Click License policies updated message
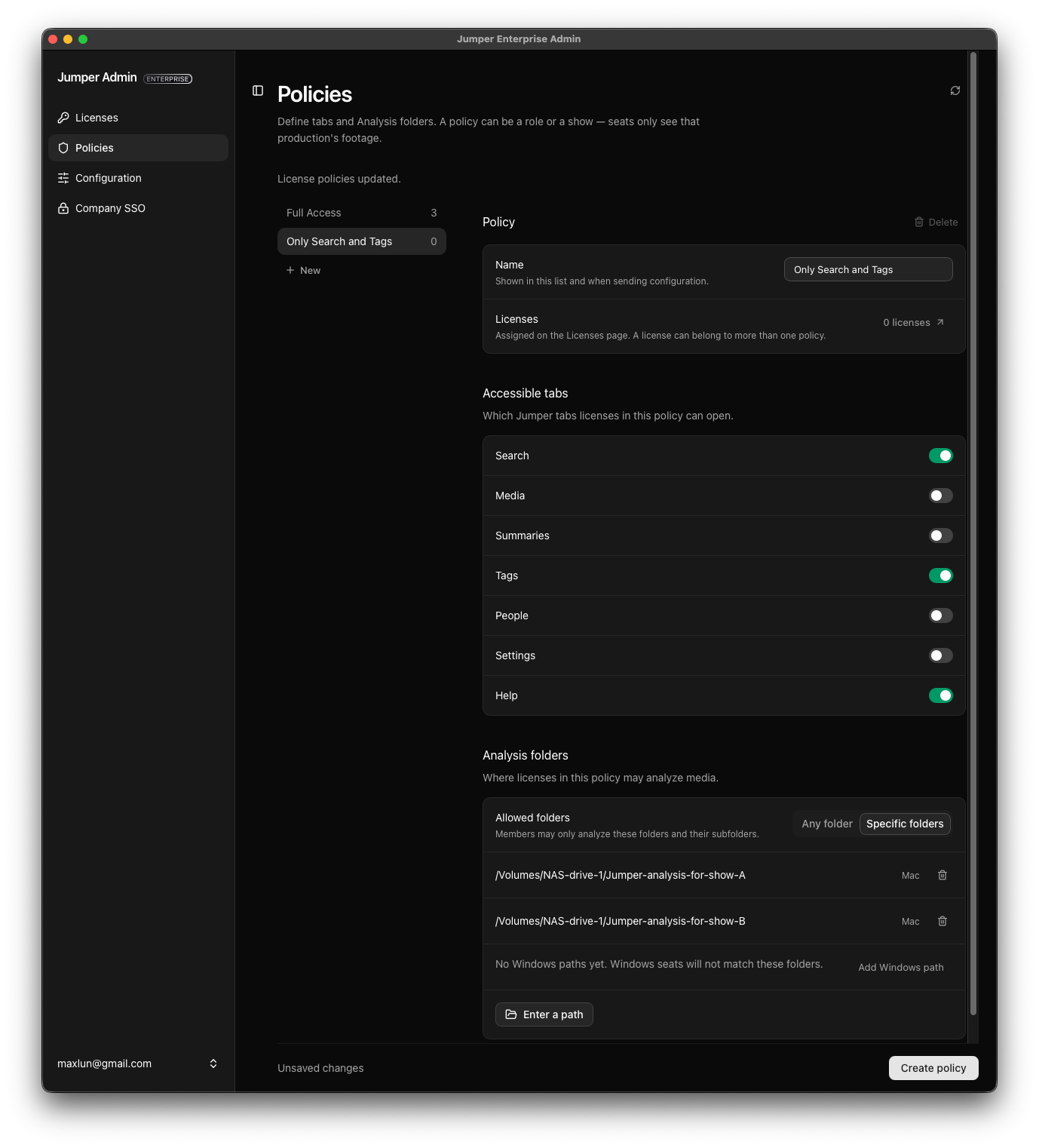The image size is (1039, 1148). [339, 179]
